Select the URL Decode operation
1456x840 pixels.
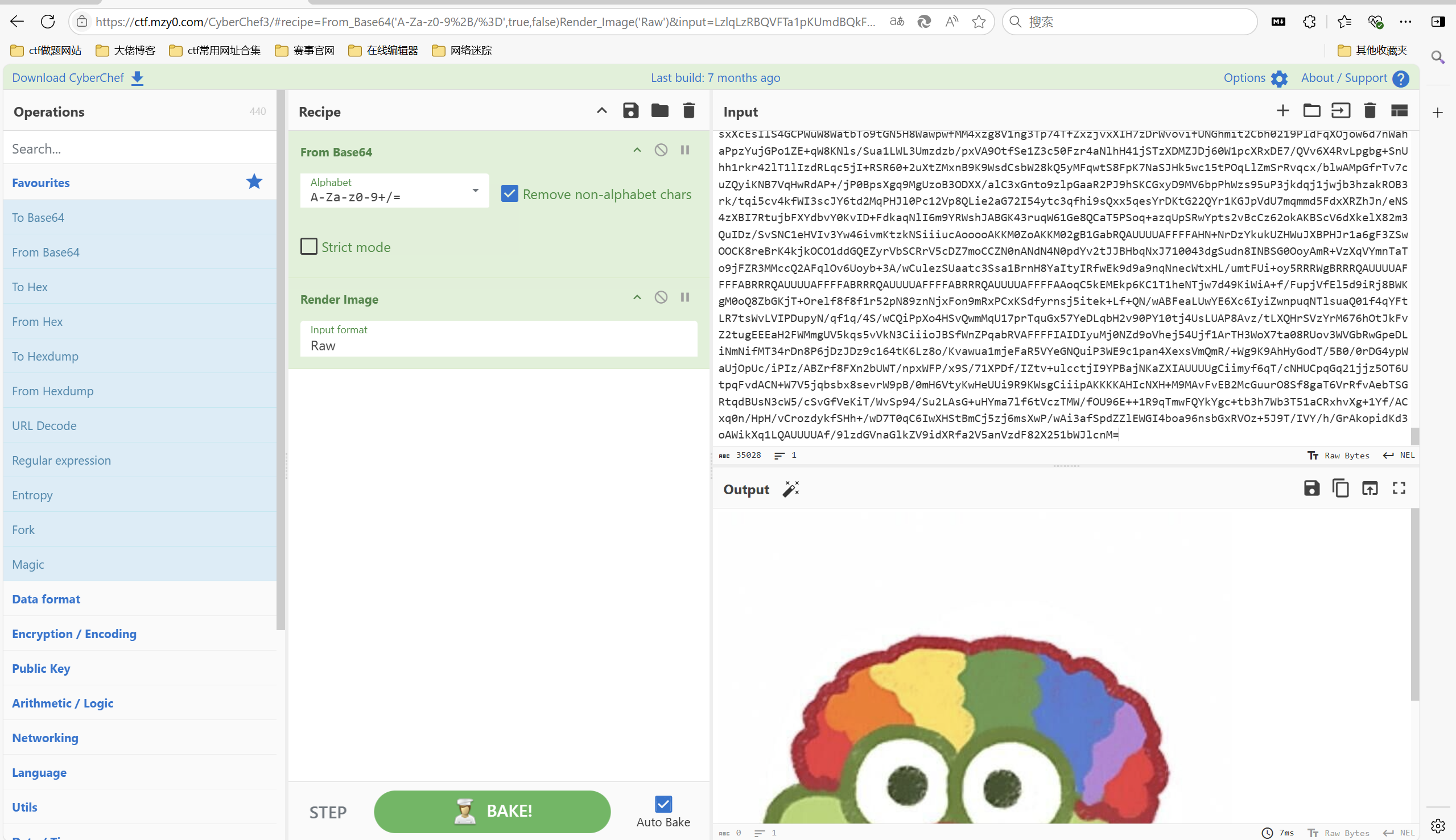point(139,425)
